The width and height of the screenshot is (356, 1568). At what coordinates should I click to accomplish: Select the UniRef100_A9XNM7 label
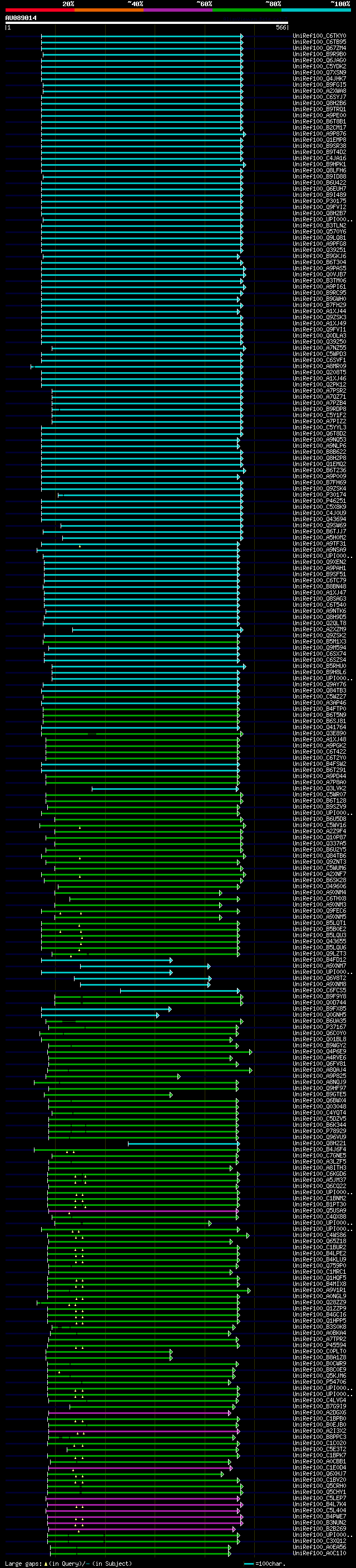click(319, 966)
